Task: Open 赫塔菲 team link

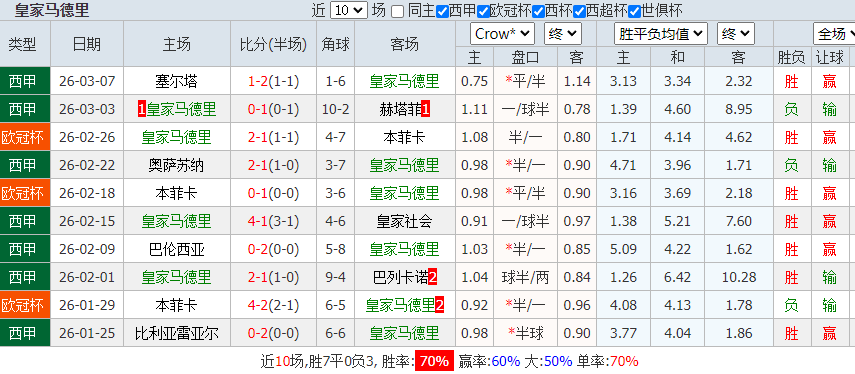Action: pyautogui.click(x=400, y=110)
